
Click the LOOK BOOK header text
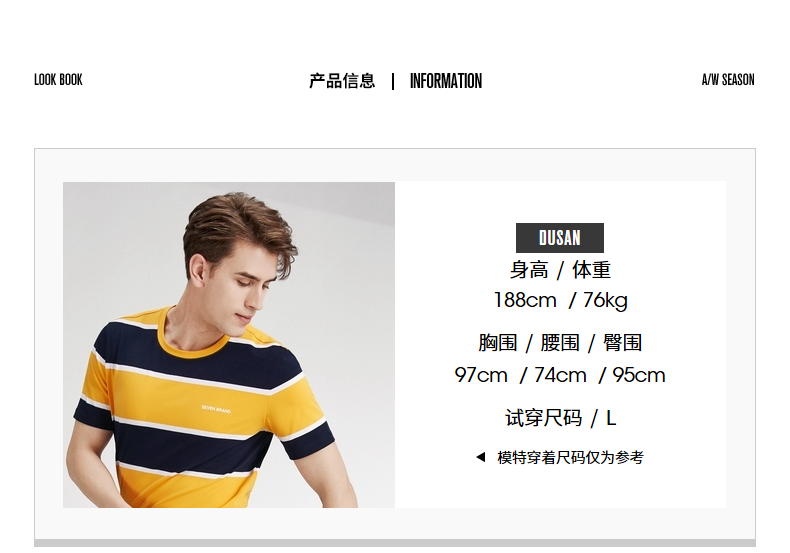pos(58,80)
